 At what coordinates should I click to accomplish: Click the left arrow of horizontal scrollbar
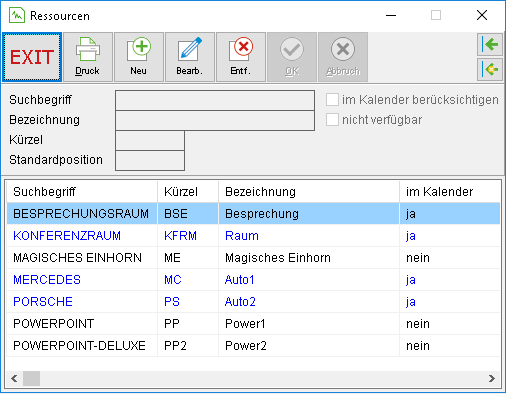(14, 378)
